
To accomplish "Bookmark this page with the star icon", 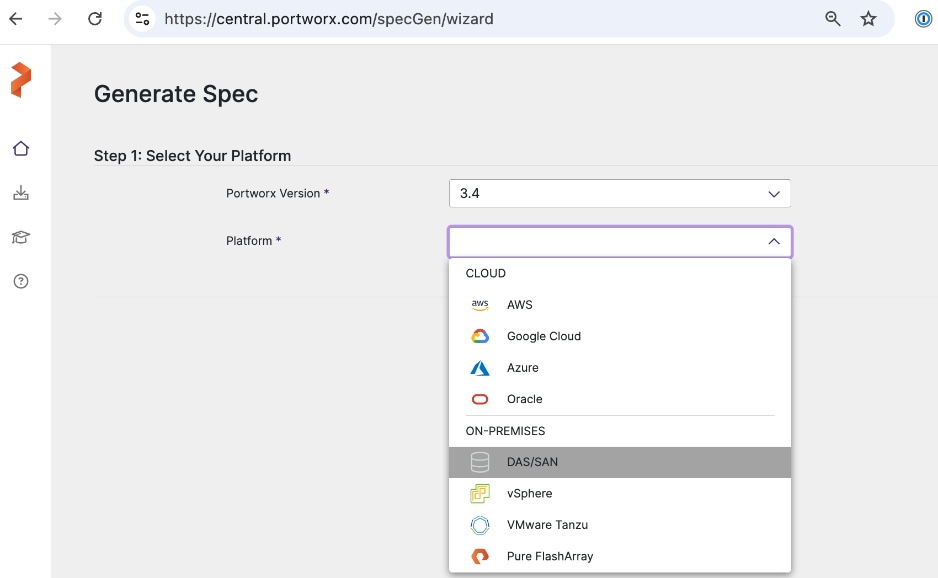I will 868,19.
